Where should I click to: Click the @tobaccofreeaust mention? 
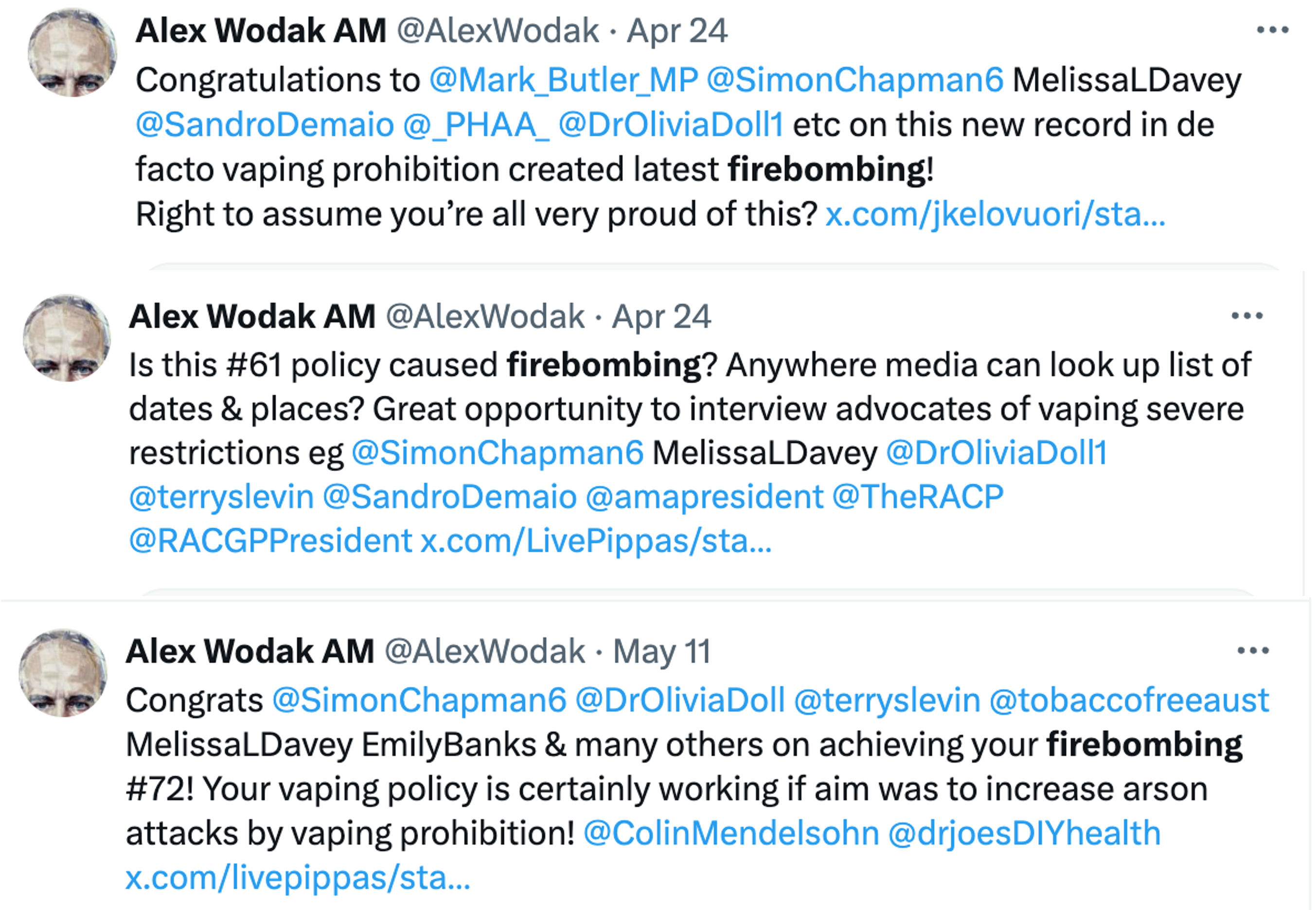[x=1129, y=700]
